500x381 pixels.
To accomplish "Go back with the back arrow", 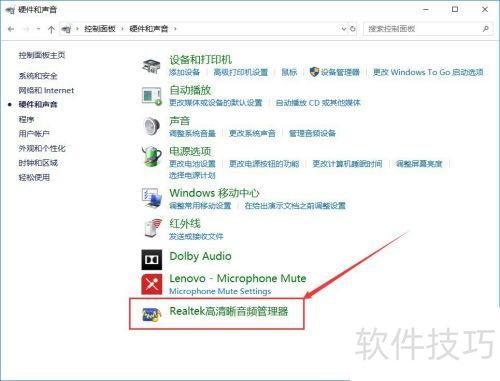I will 11,29.
